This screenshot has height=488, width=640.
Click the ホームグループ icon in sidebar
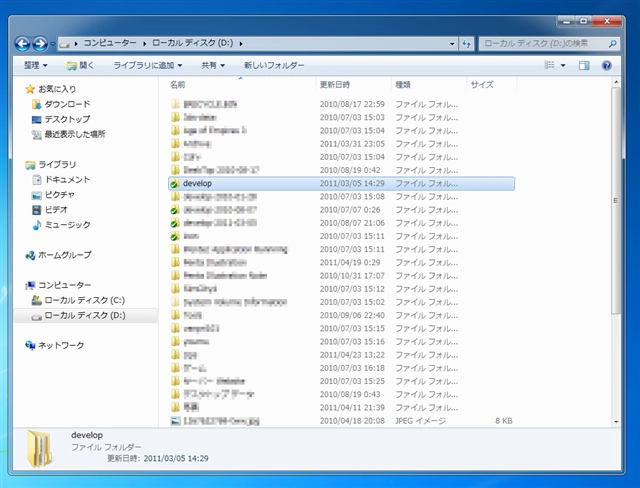pyautogui.click(x=30, y=255)
